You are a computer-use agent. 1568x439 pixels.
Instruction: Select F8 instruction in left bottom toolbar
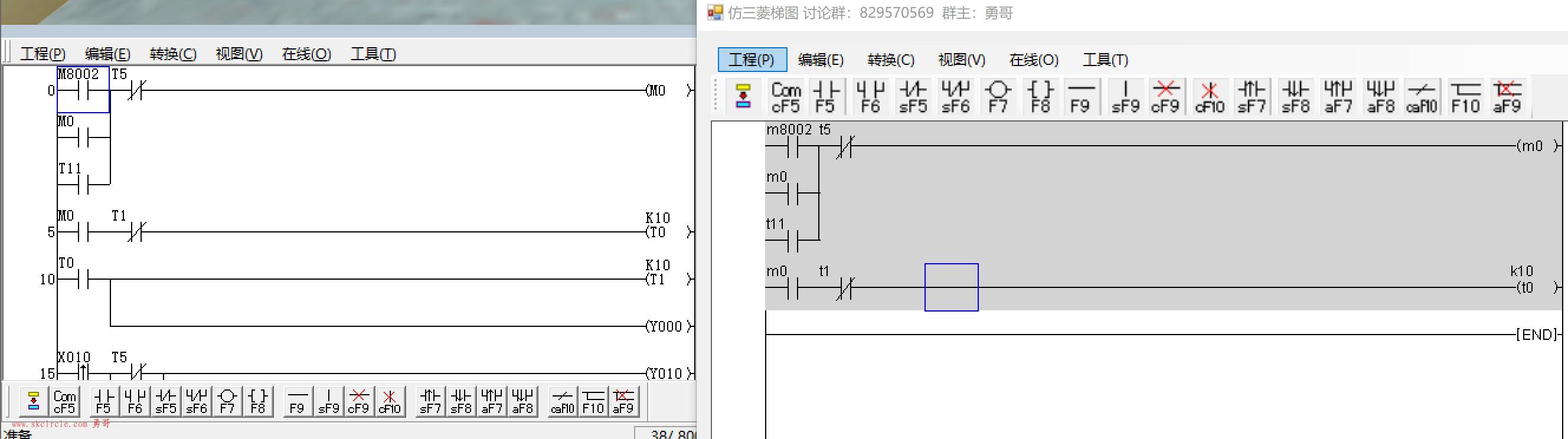[x=258, y=401]
